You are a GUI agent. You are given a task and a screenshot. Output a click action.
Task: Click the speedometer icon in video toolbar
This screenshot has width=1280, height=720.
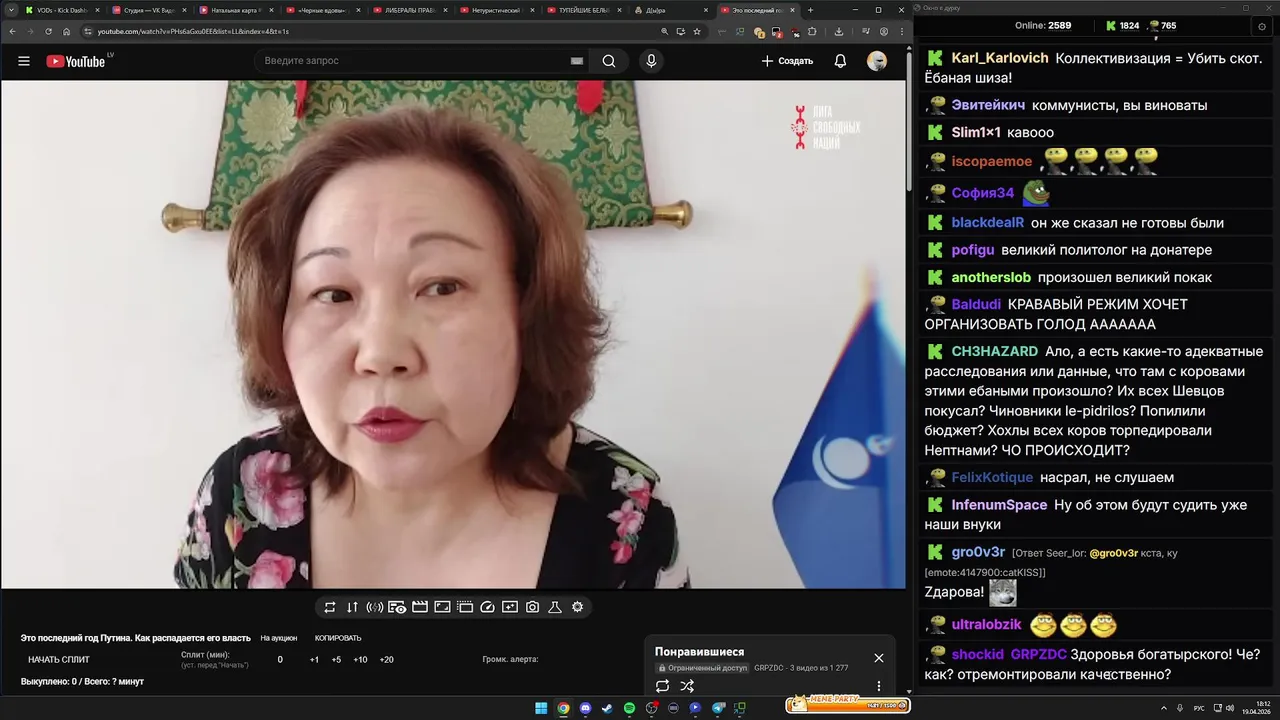[488, 607]
